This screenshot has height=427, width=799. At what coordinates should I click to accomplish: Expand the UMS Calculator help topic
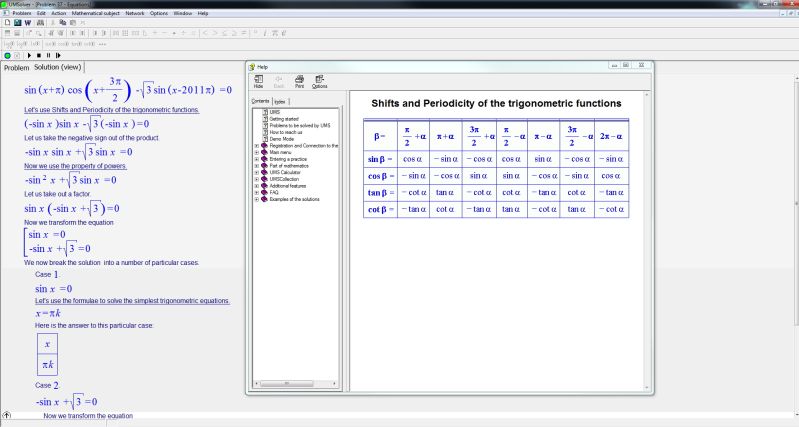point(256,172)
